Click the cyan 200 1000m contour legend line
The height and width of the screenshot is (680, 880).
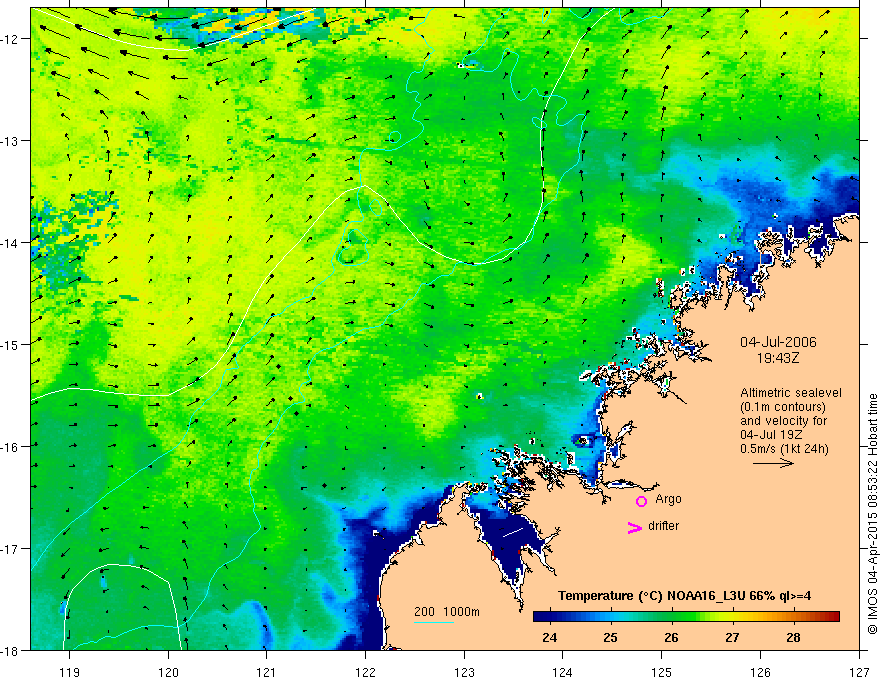point(434,622)
